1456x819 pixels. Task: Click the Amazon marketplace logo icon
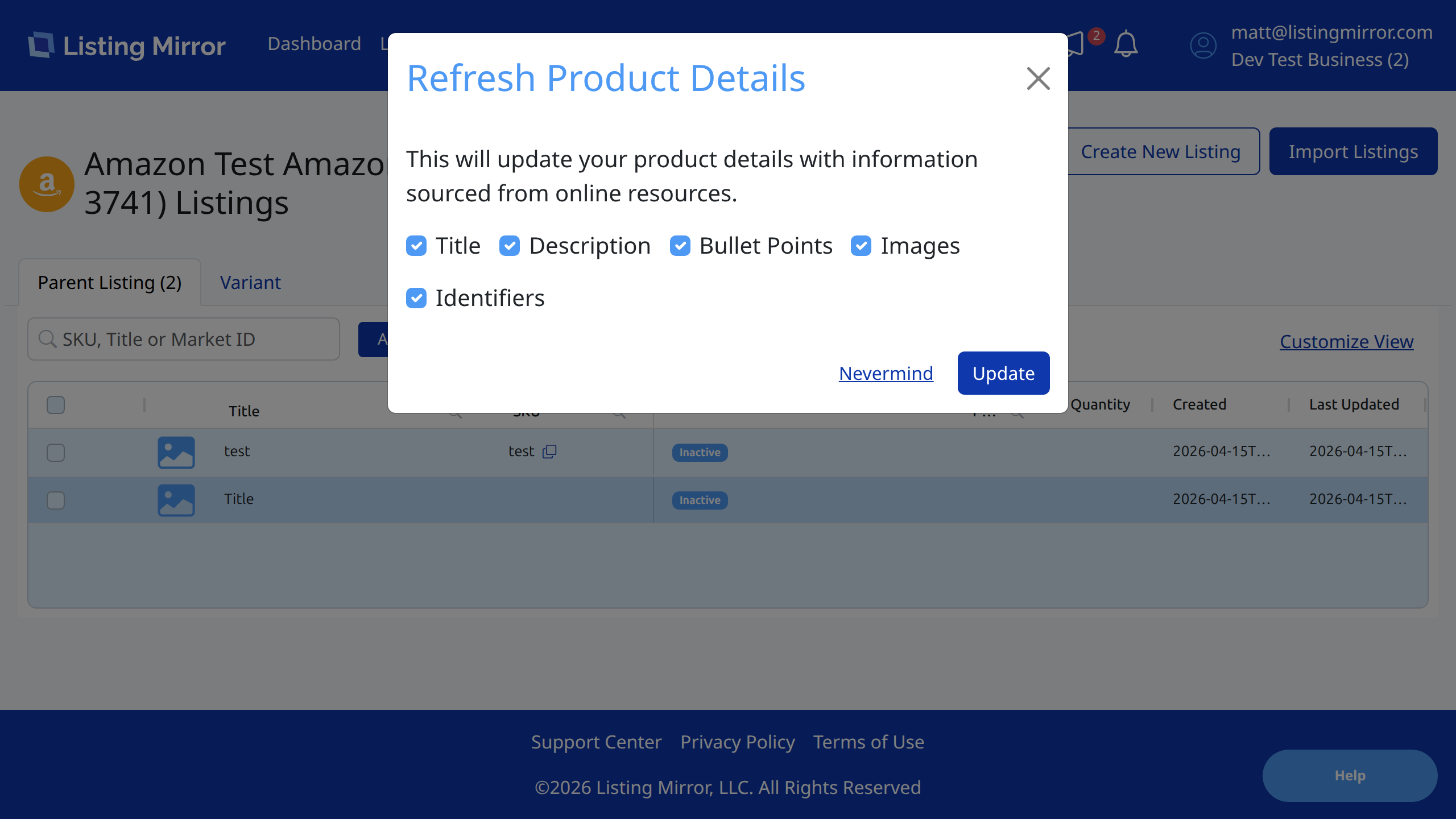pos(47,184)
